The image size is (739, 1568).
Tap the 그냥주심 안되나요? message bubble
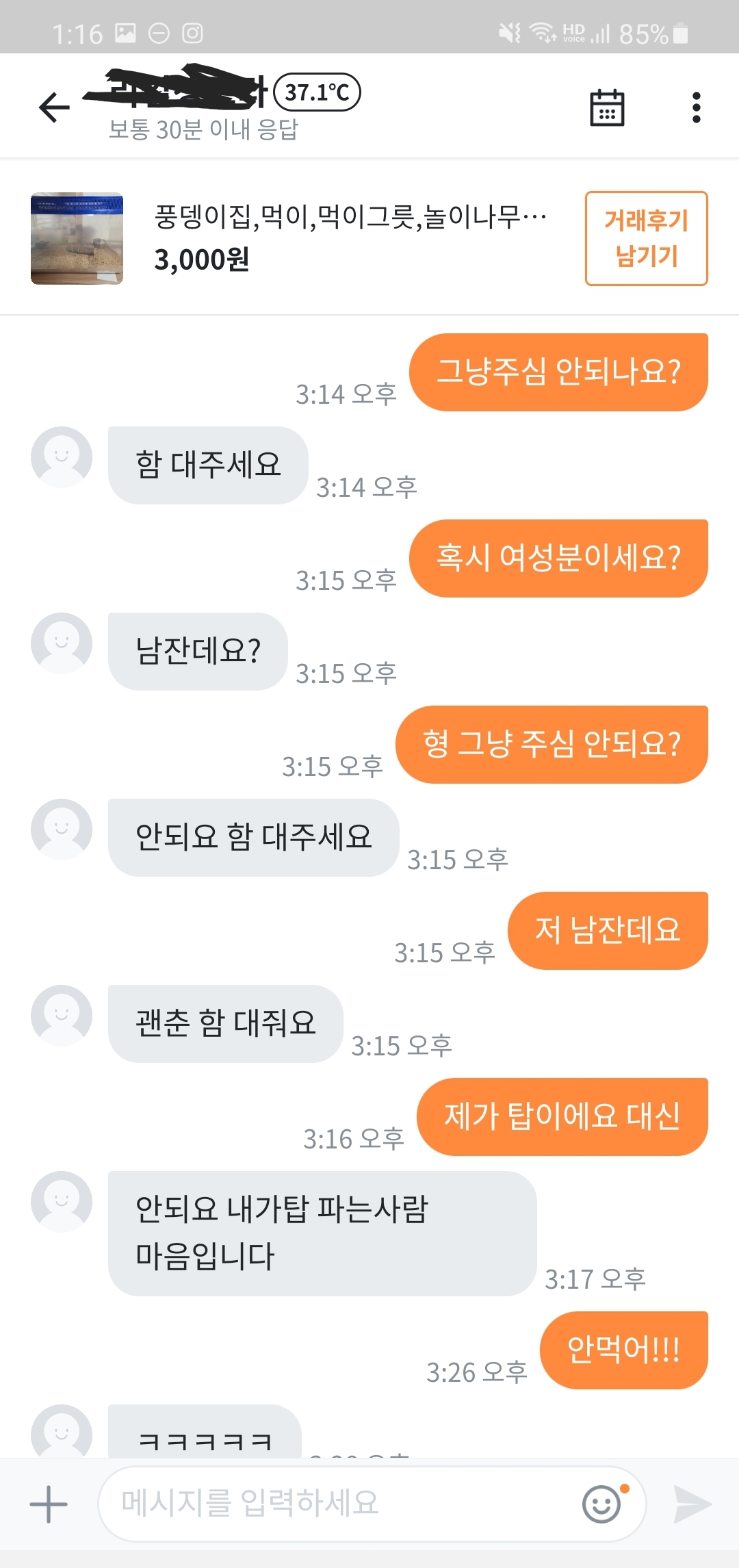click(x=558, y=372)
